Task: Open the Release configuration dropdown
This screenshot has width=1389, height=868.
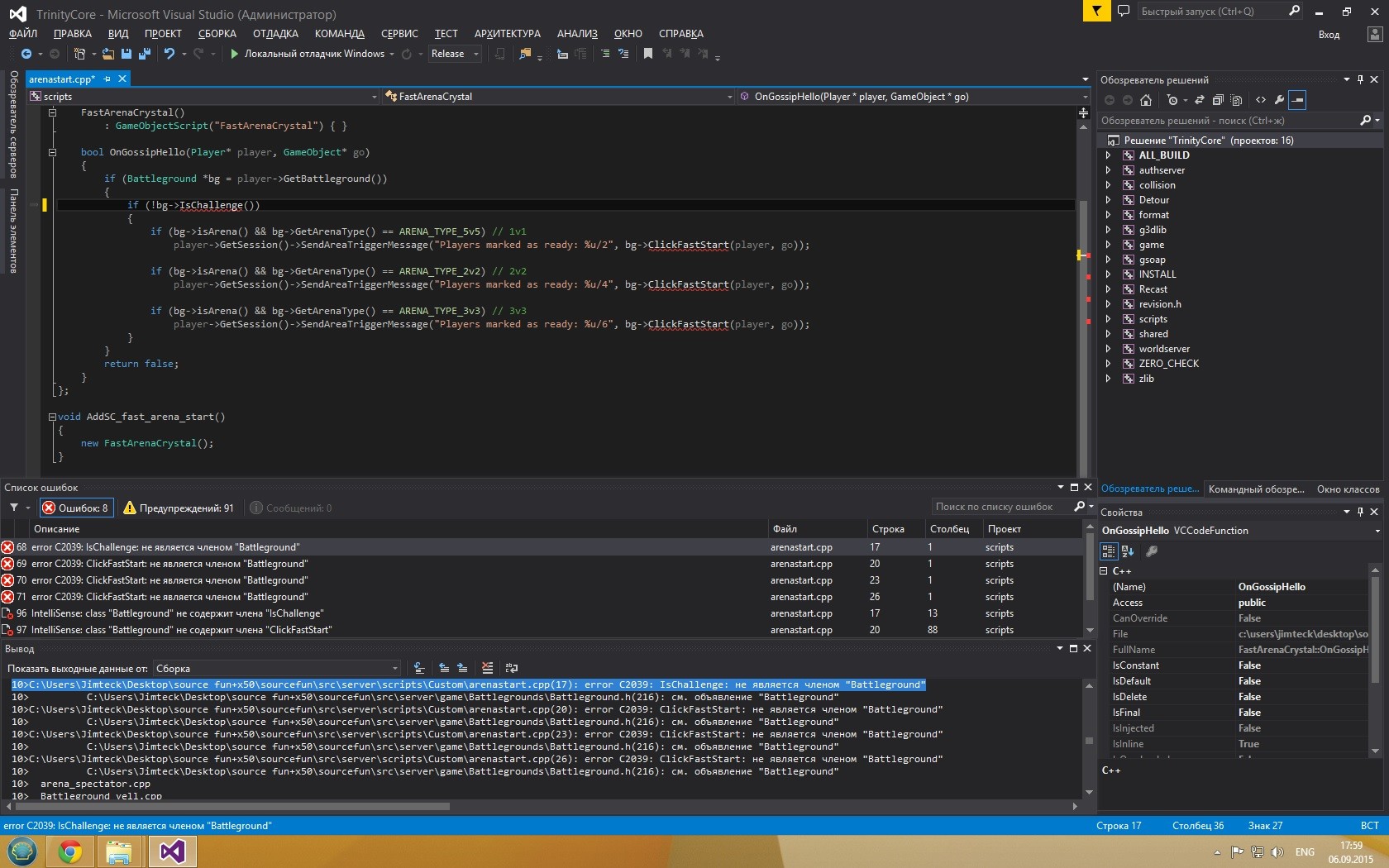Action: (455, 54)
